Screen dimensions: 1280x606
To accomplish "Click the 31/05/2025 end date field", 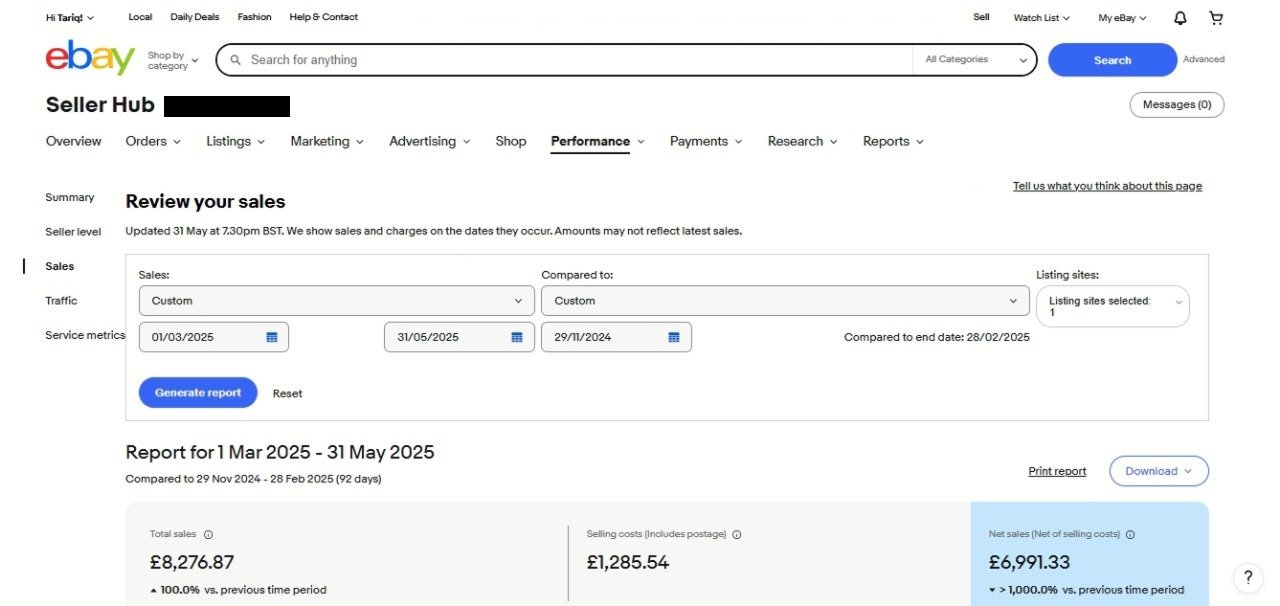I will 459,337.
